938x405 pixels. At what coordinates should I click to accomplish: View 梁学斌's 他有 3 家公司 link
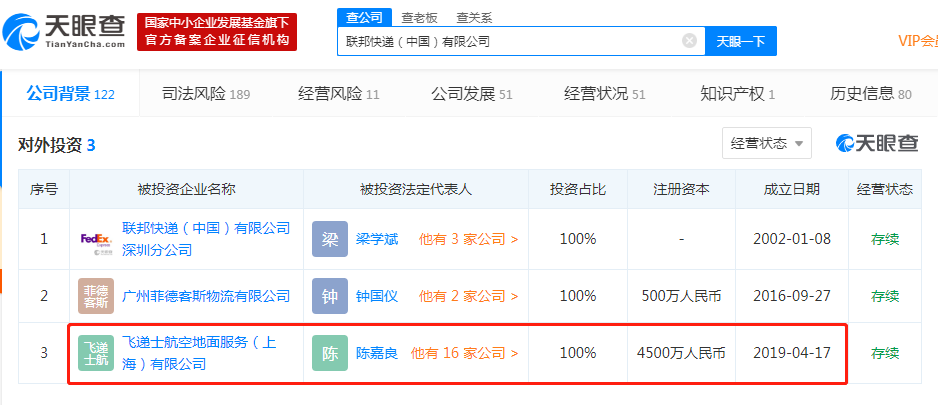[x=468, y=239]
